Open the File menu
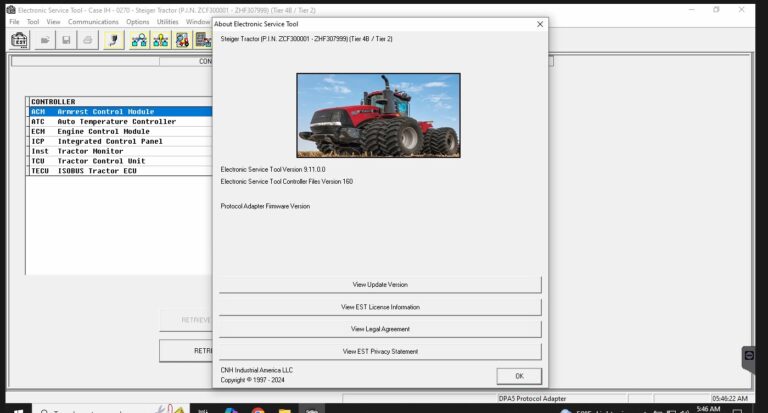This screenshot has height=413, width=768. click(14, 22)
